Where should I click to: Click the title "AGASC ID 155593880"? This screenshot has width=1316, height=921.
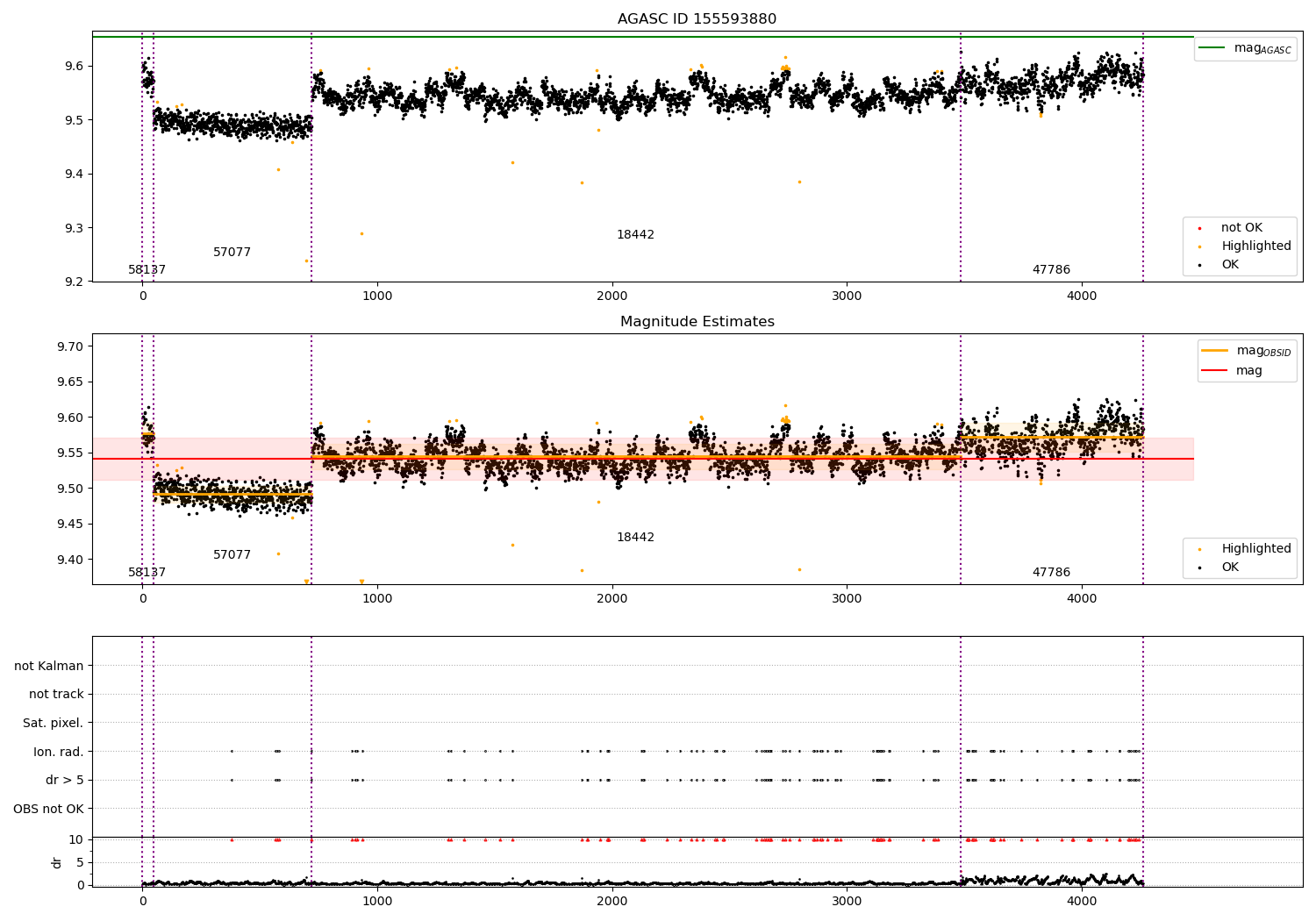(697, 19)
